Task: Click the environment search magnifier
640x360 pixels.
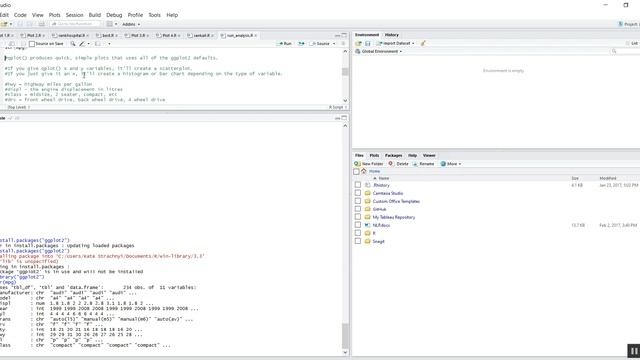Action: pyautogui.click(x=613, y=51)
